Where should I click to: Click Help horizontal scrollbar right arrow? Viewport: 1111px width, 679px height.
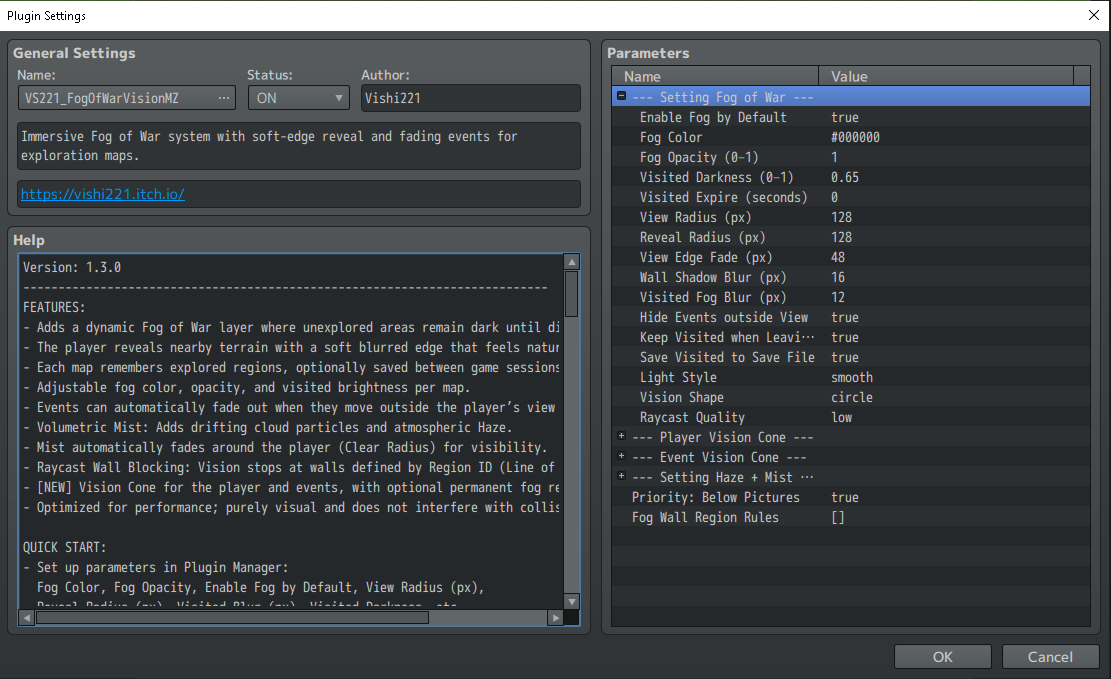click(x=556, y=617)
